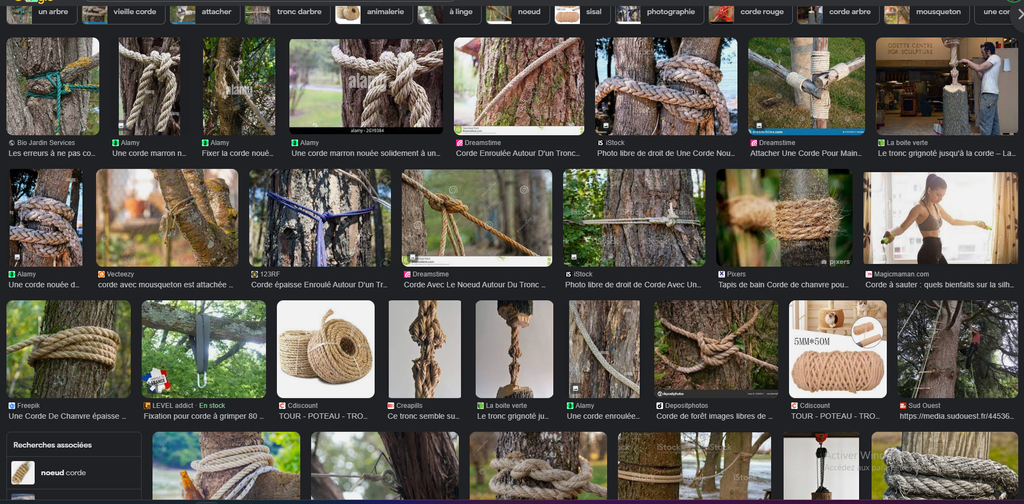Select the 'photographie' filter chip
Viewport: 1024px width, 504px height.
coord(658,13)
